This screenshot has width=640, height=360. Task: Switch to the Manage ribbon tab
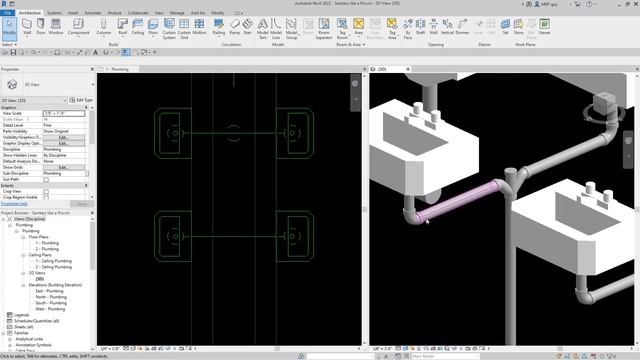click(177, 13)
